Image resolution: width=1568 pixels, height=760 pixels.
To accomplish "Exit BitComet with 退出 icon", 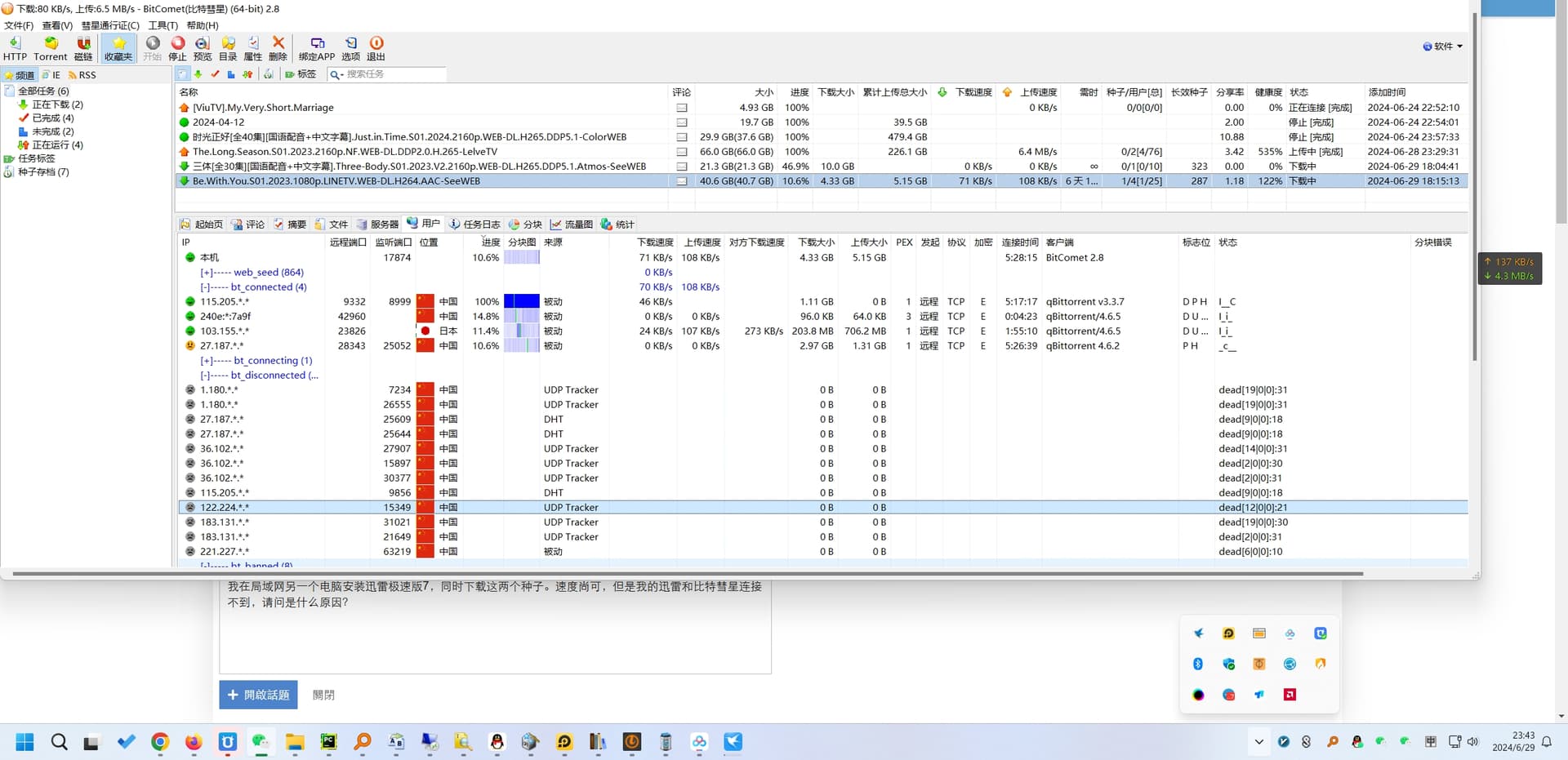I will click(x=376, y=48).
